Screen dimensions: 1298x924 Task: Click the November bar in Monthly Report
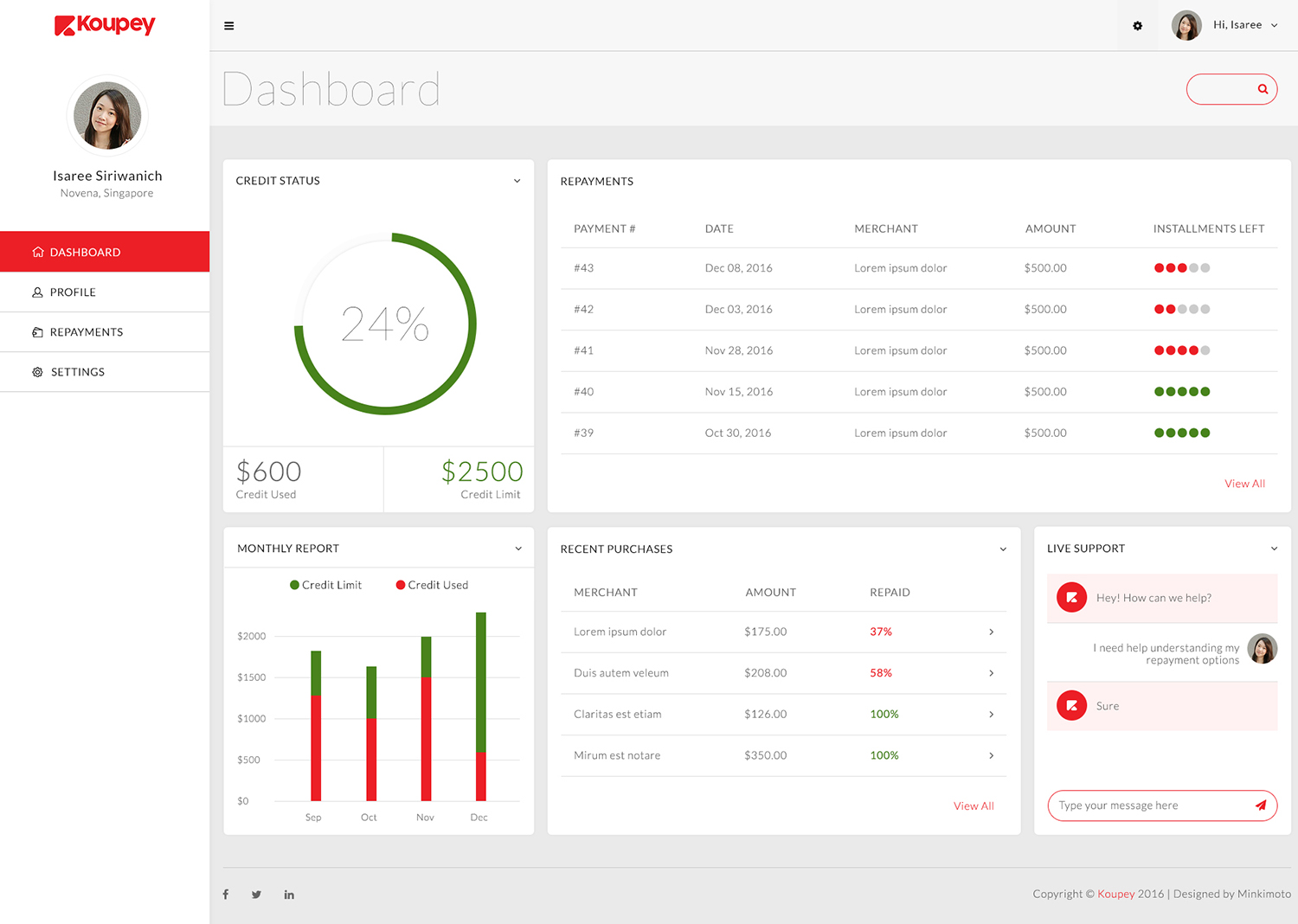coord(426,719)
